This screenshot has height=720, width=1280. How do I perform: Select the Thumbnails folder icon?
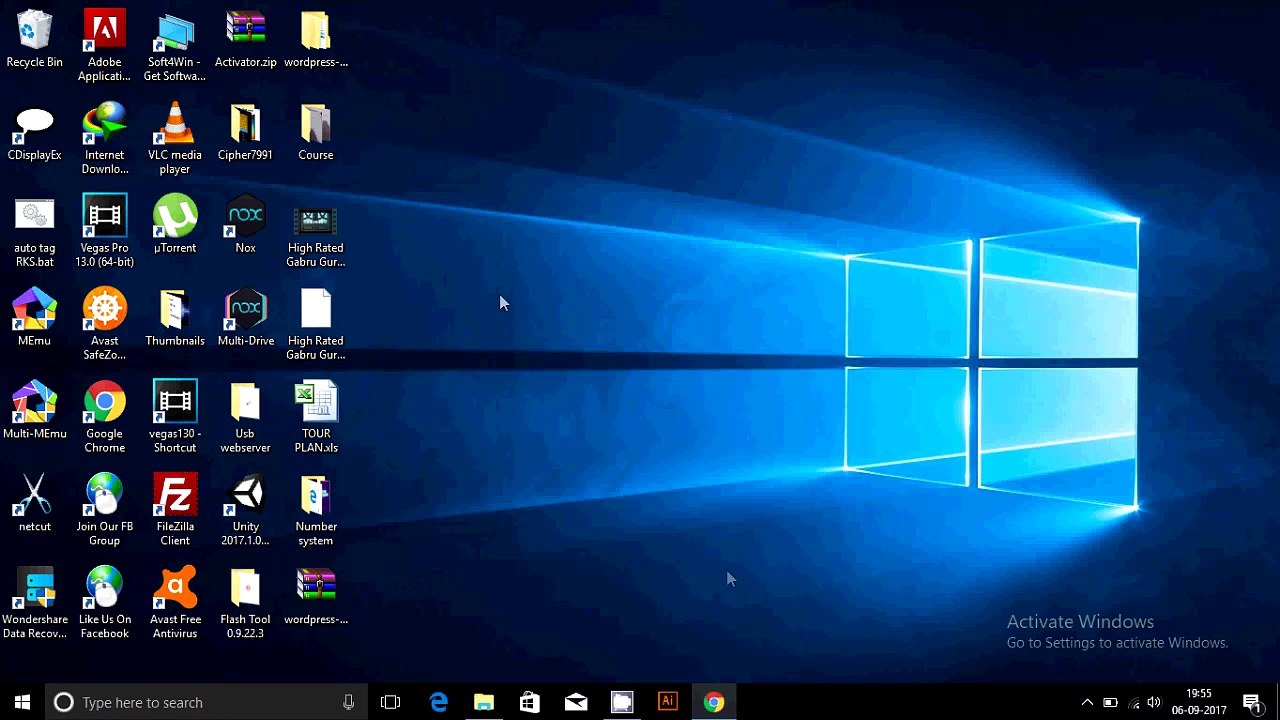(x=175, y=319)
